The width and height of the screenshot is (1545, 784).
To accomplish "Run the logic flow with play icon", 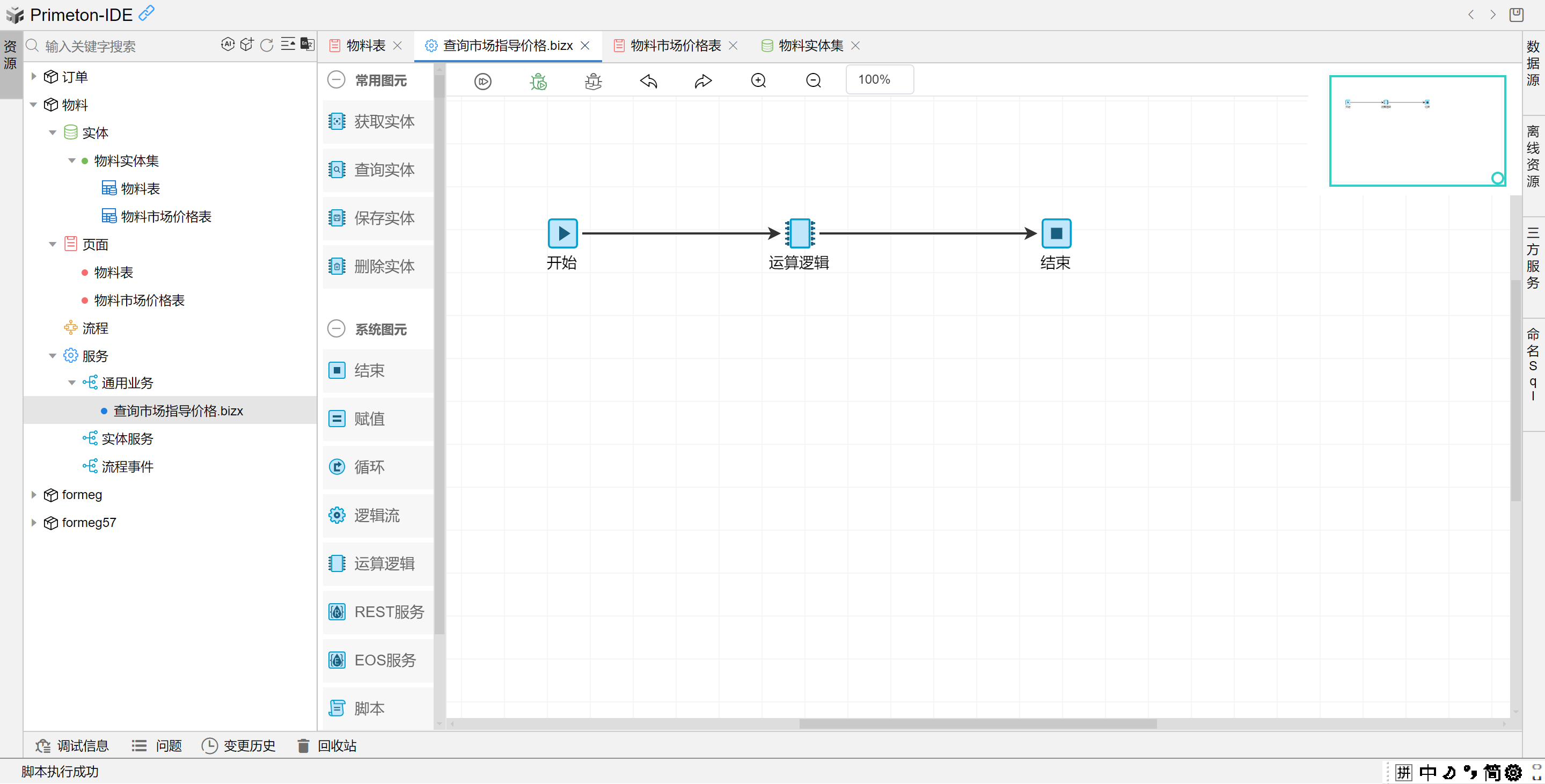I will (x=482, y=81).
